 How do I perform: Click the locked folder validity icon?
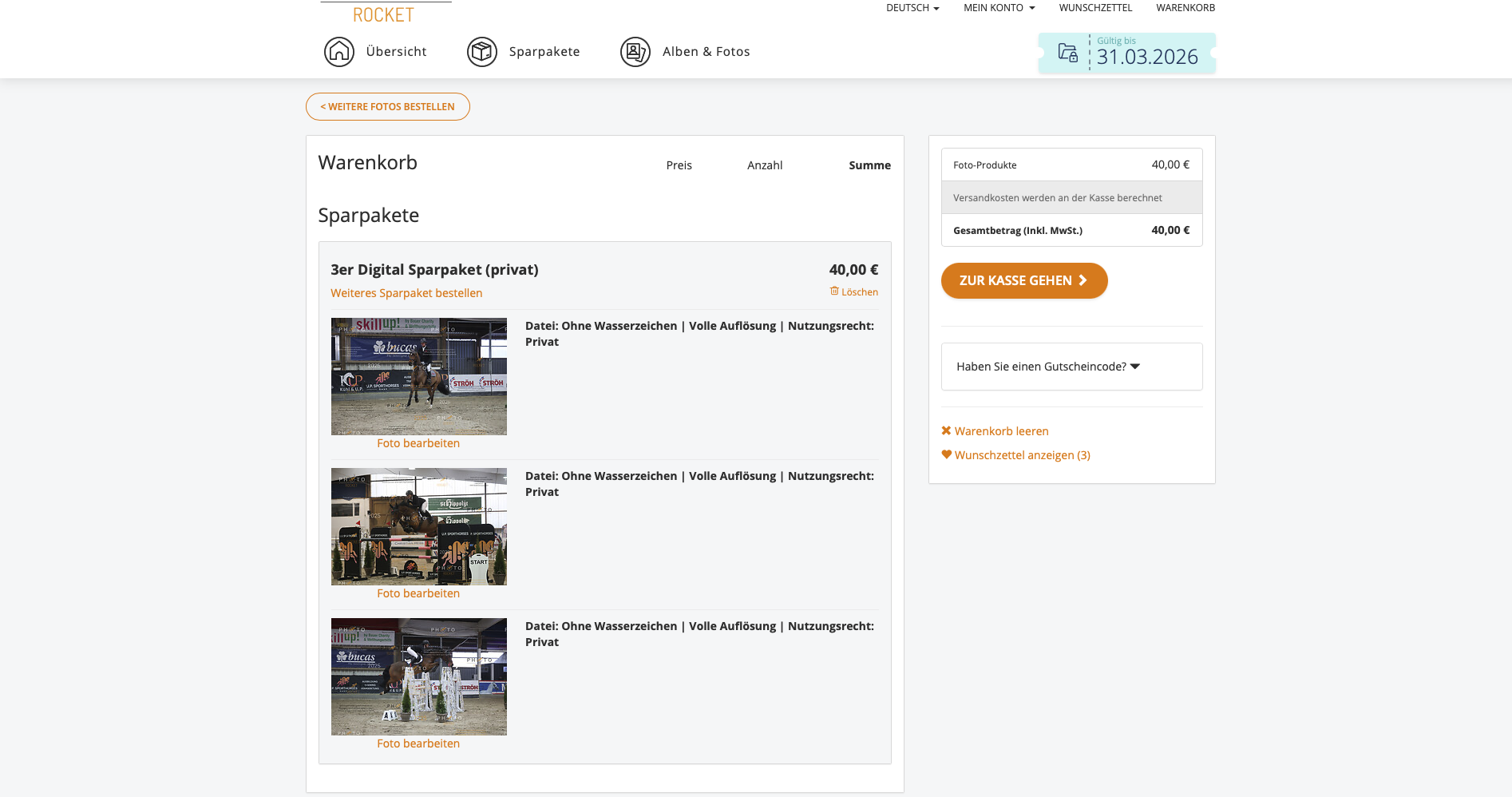coord(1067,53)
